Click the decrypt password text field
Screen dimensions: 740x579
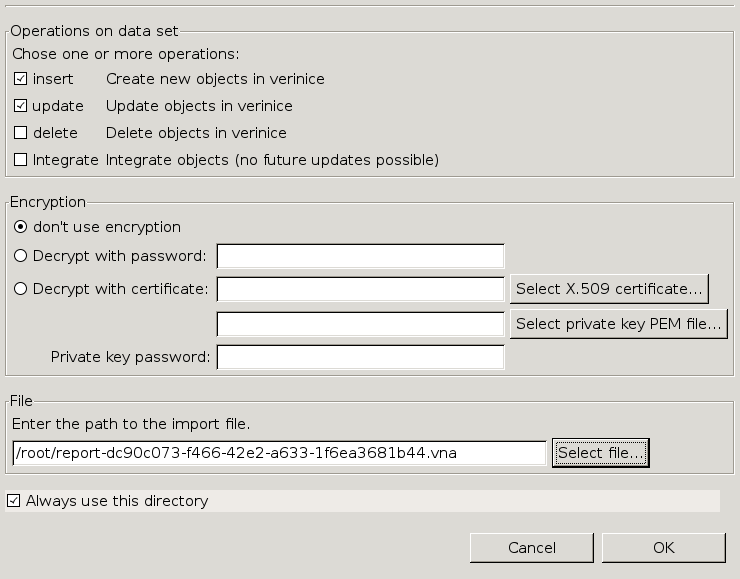tap(360, 256)
